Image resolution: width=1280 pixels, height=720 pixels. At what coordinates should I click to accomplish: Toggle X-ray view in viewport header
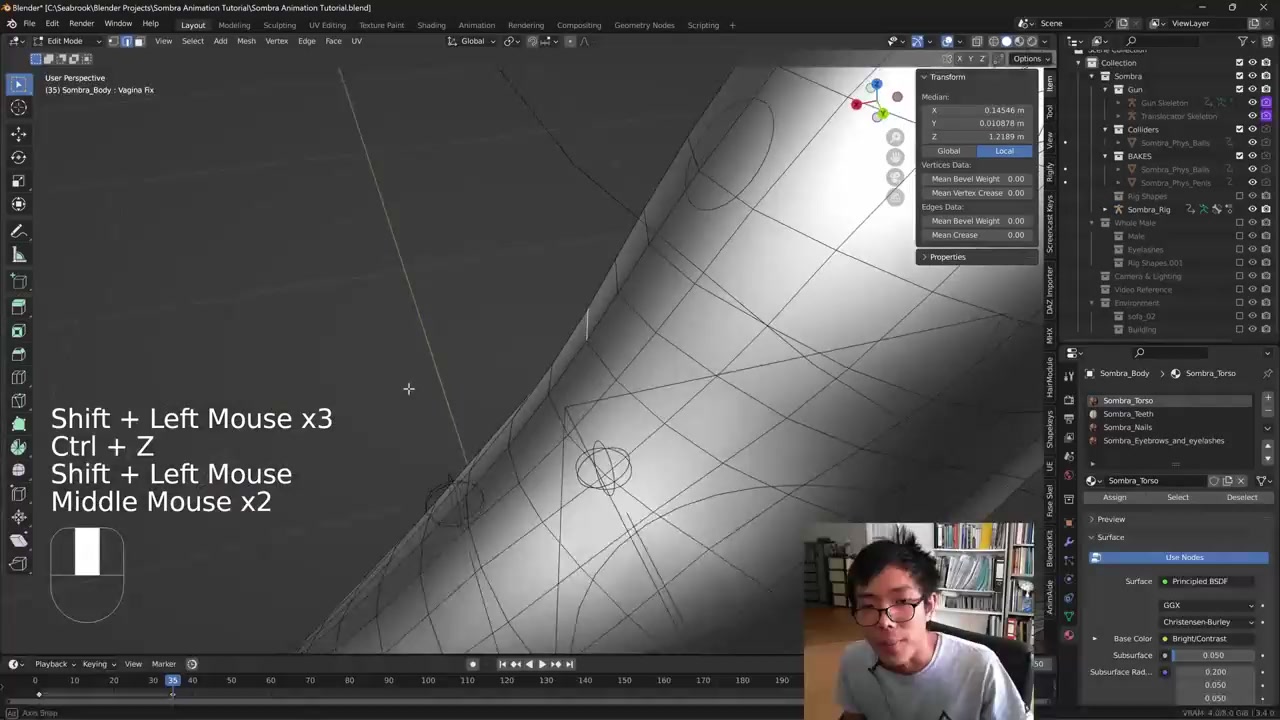point(977,41)
